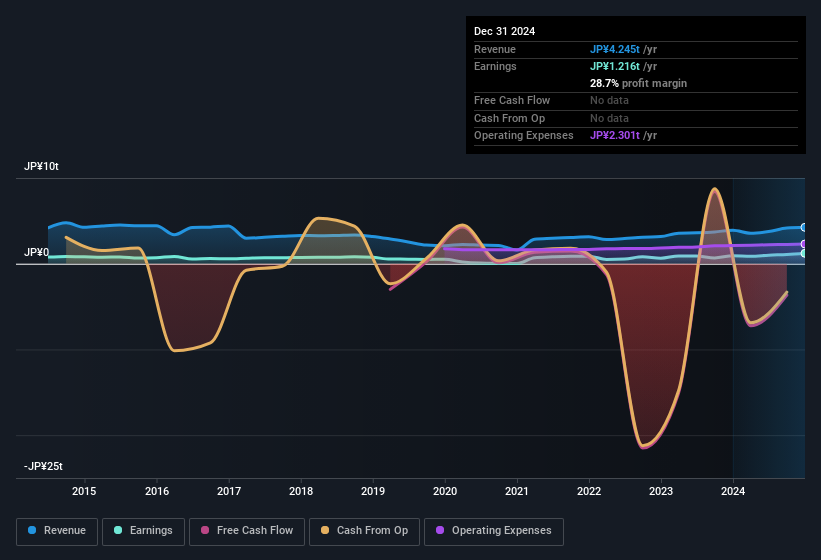Click the JP¥10t y-axis label
821x560 pixels.
[42, 167]
